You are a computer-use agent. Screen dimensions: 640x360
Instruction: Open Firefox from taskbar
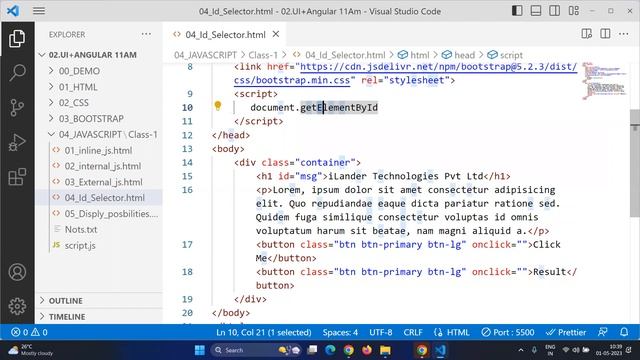click(x=367, y=350)
